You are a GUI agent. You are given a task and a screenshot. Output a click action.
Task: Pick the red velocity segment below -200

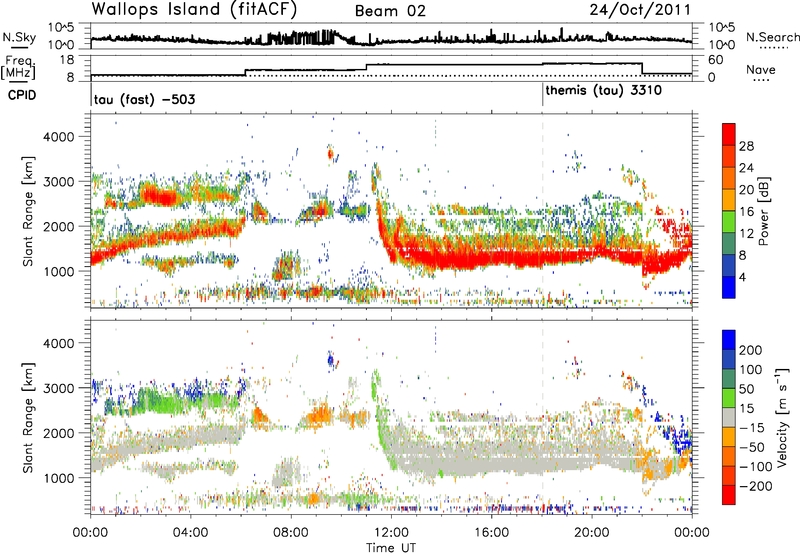click(729, 494)
